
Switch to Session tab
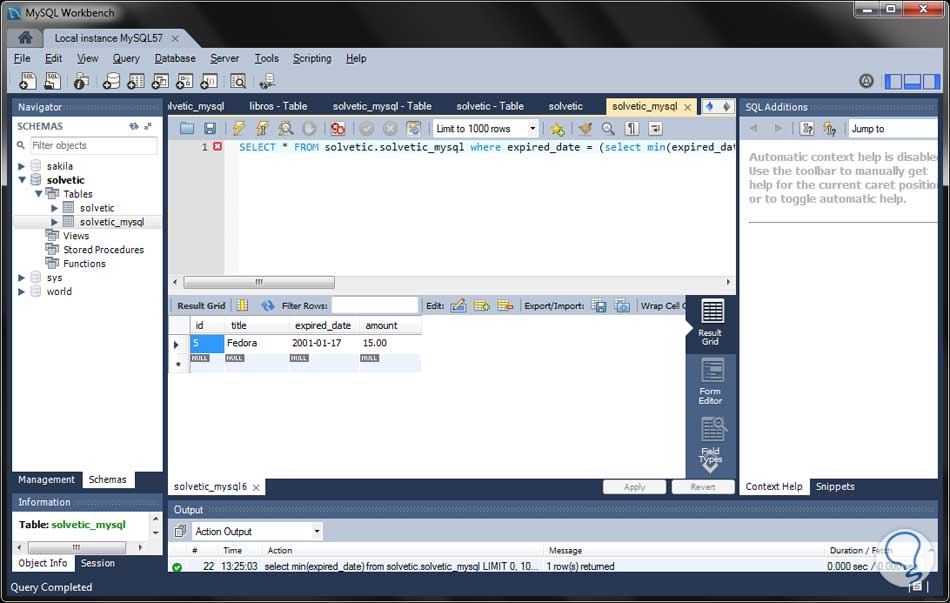(98, 563)
